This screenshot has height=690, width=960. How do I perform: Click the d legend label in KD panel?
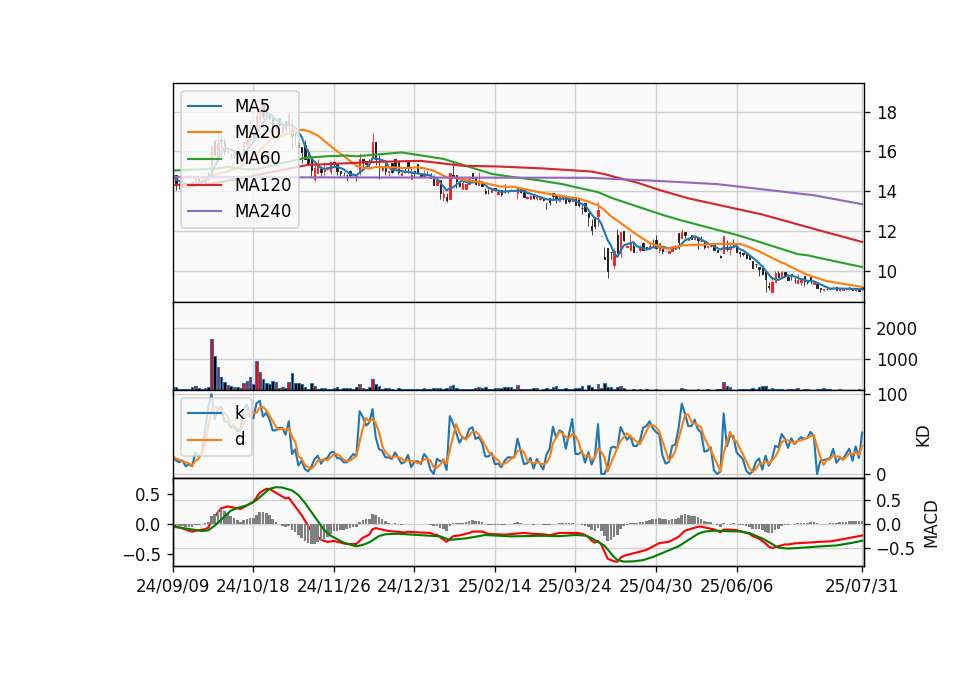[240, 440]
